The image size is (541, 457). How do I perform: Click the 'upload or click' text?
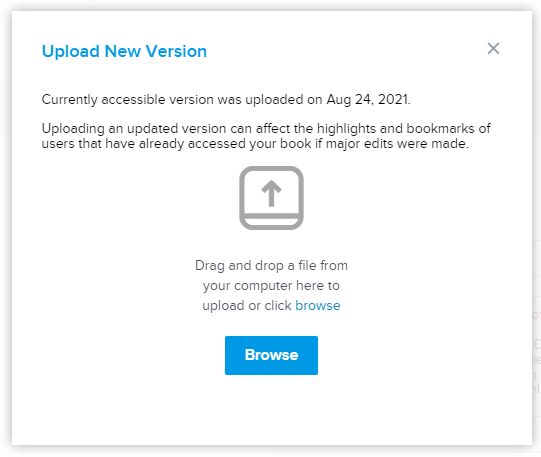[247, 306]
